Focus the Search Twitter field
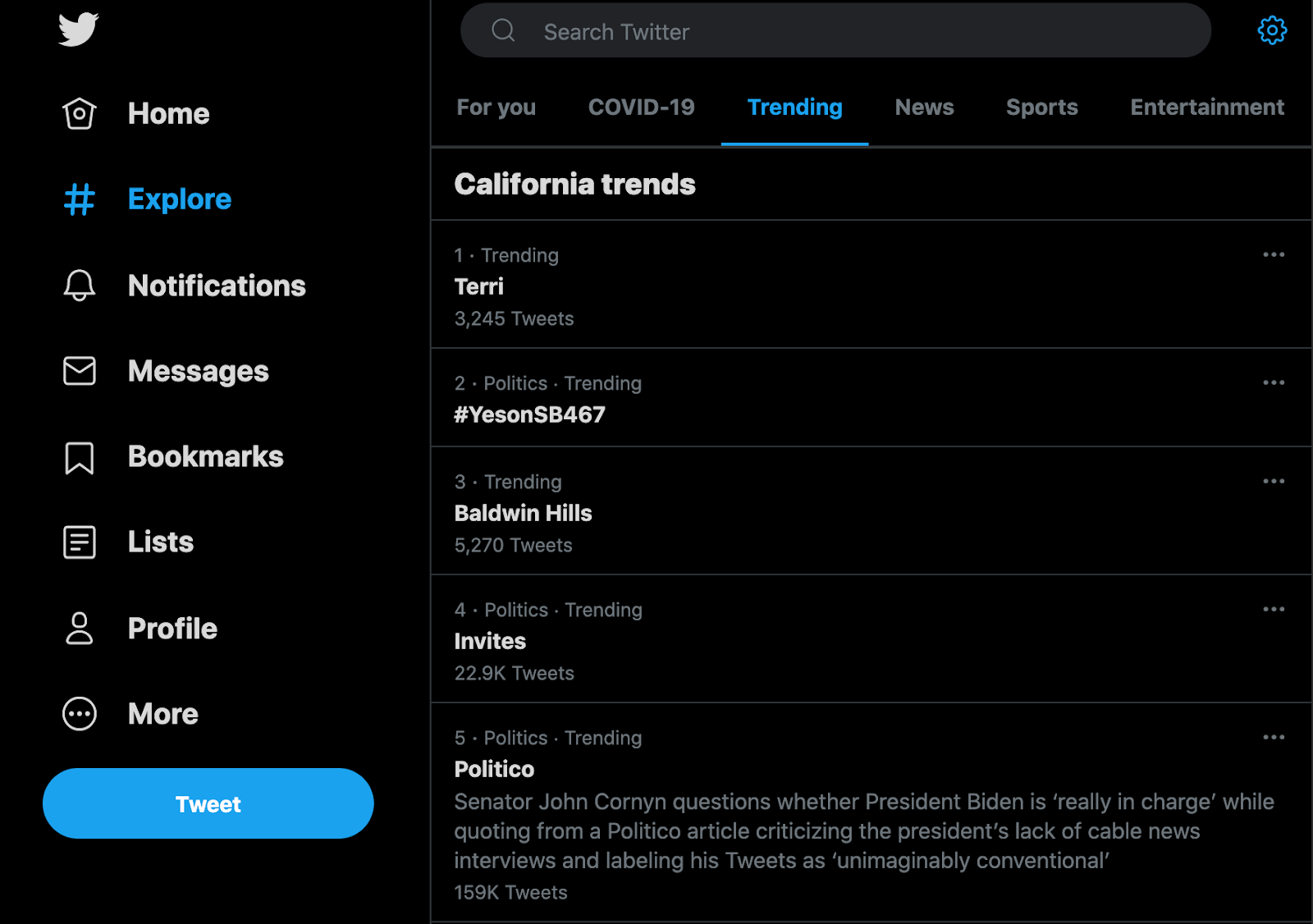Screen dimensions: 1313x924 pyautogui.click(x=835, y=31)
